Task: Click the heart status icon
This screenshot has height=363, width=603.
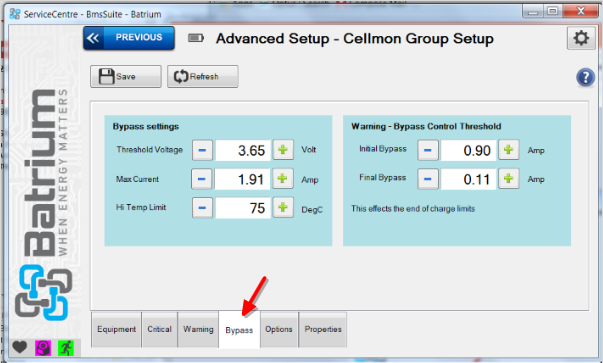Action: point(20,347)
